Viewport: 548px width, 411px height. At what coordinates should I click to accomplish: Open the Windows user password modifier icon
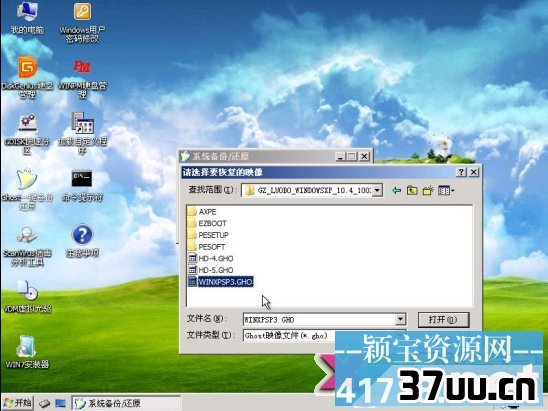tap(82, 22)
